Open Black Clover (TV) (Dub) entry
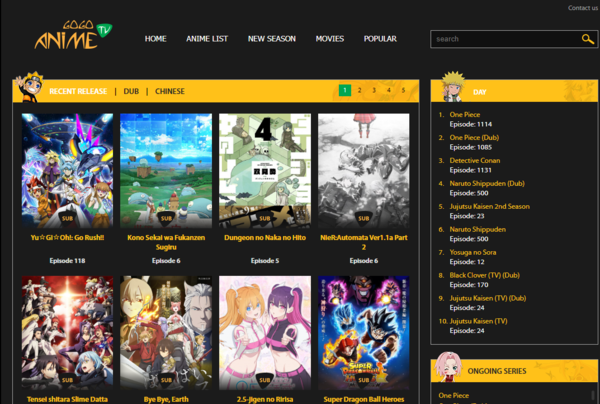This screenshot has width=600, height=404. (484, 275)
